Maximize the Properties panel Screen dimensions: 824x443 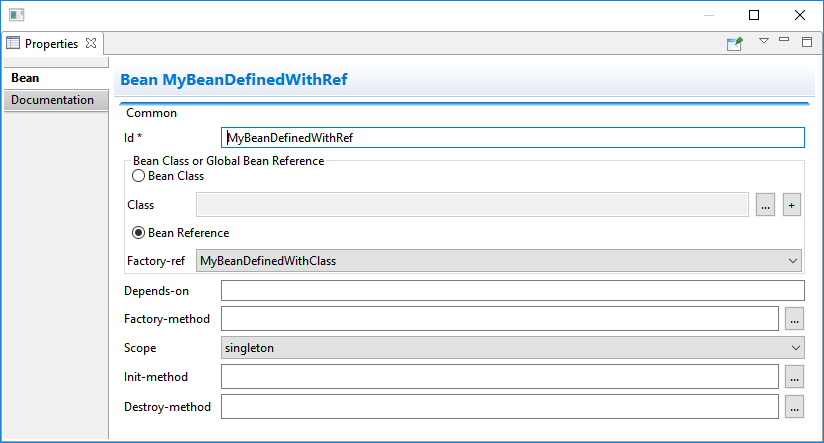pyautogui.click(x=806, y=42)
